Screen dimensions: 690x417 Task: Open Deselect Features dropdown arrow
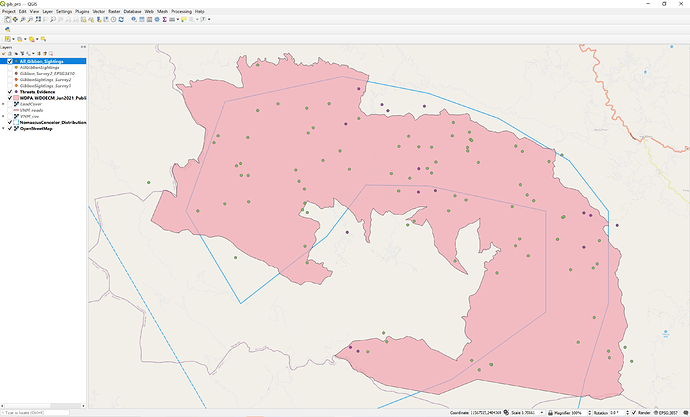[37, 39]
